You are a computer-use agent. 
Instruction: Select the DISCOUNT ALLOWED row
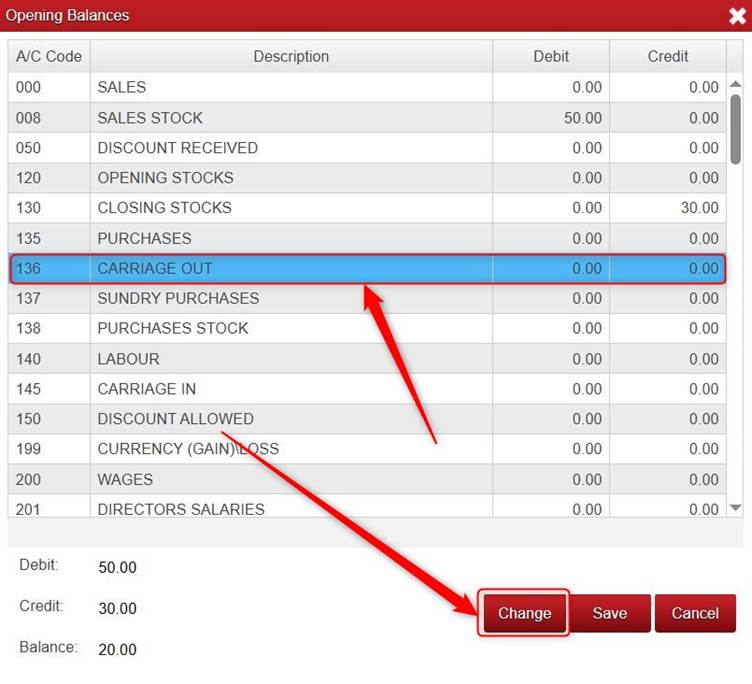coord(367,419)
